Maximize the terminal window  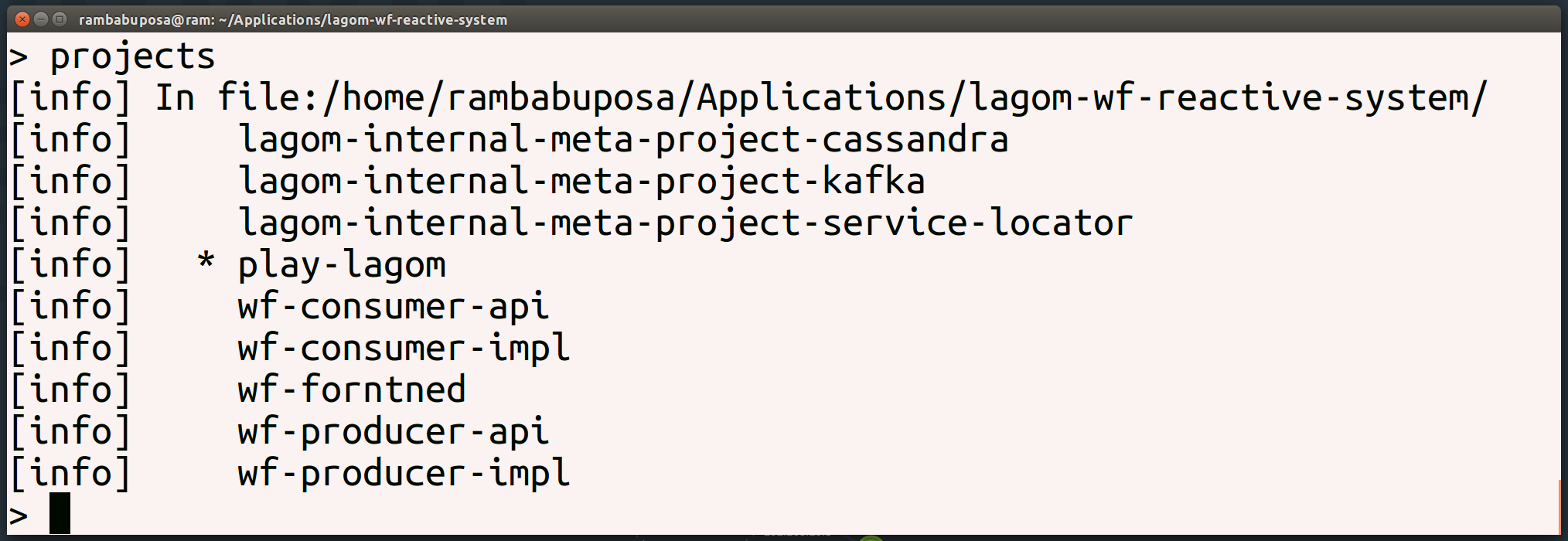point(60,19)
